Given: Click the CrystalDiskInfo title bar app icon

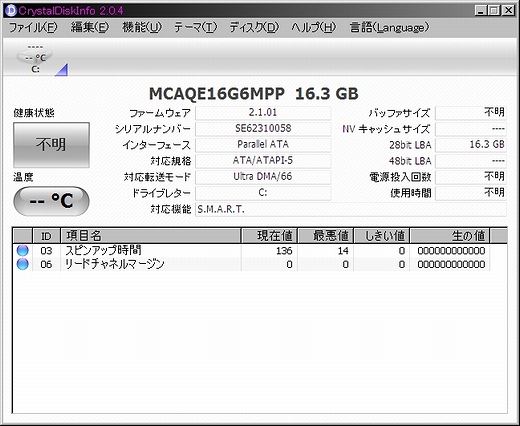Looking at the screenshot, I should pos(11,11).
